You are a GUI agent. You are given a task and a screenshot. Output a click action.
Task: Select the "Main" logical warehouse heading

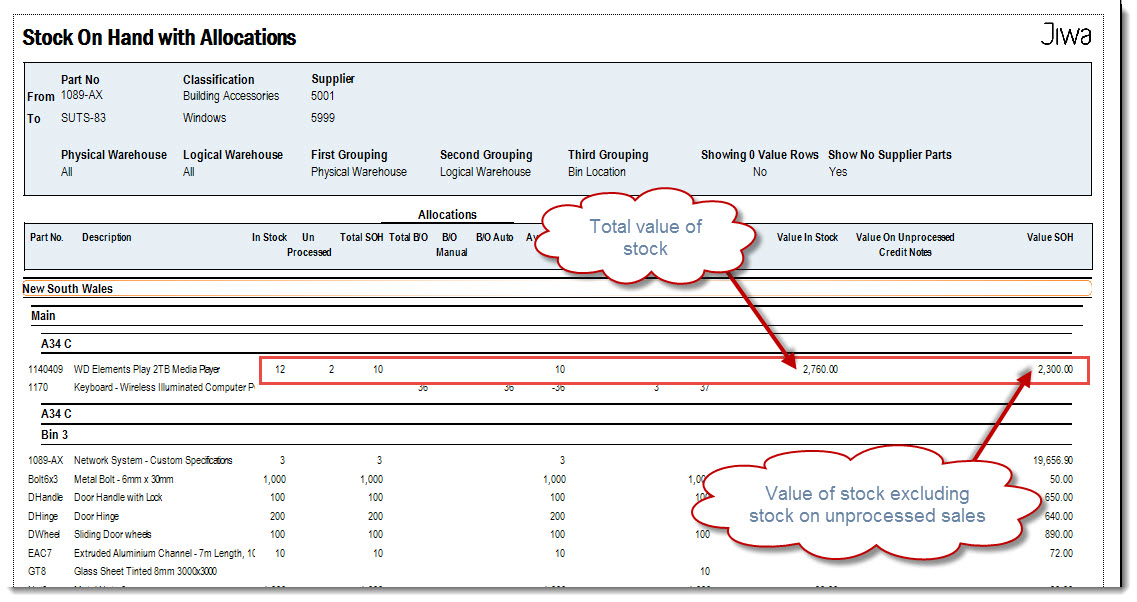43,316
